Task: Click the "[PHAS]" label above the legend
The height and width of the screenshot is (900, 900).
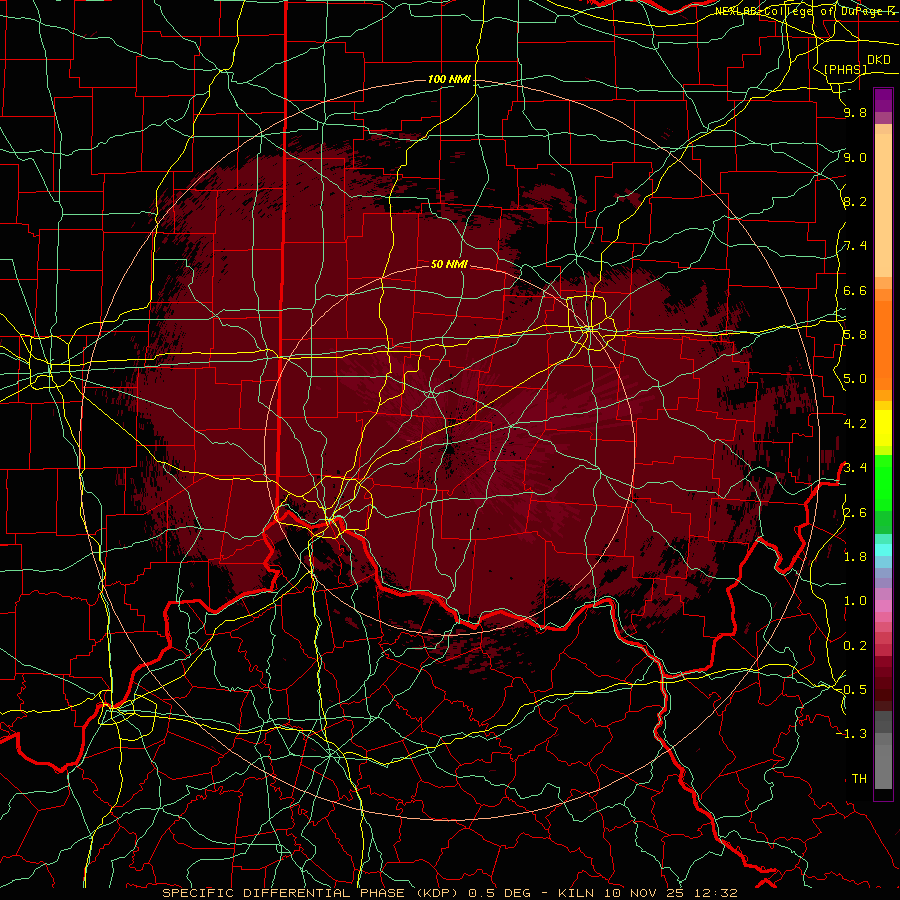Action: click(x=845, y=70)
